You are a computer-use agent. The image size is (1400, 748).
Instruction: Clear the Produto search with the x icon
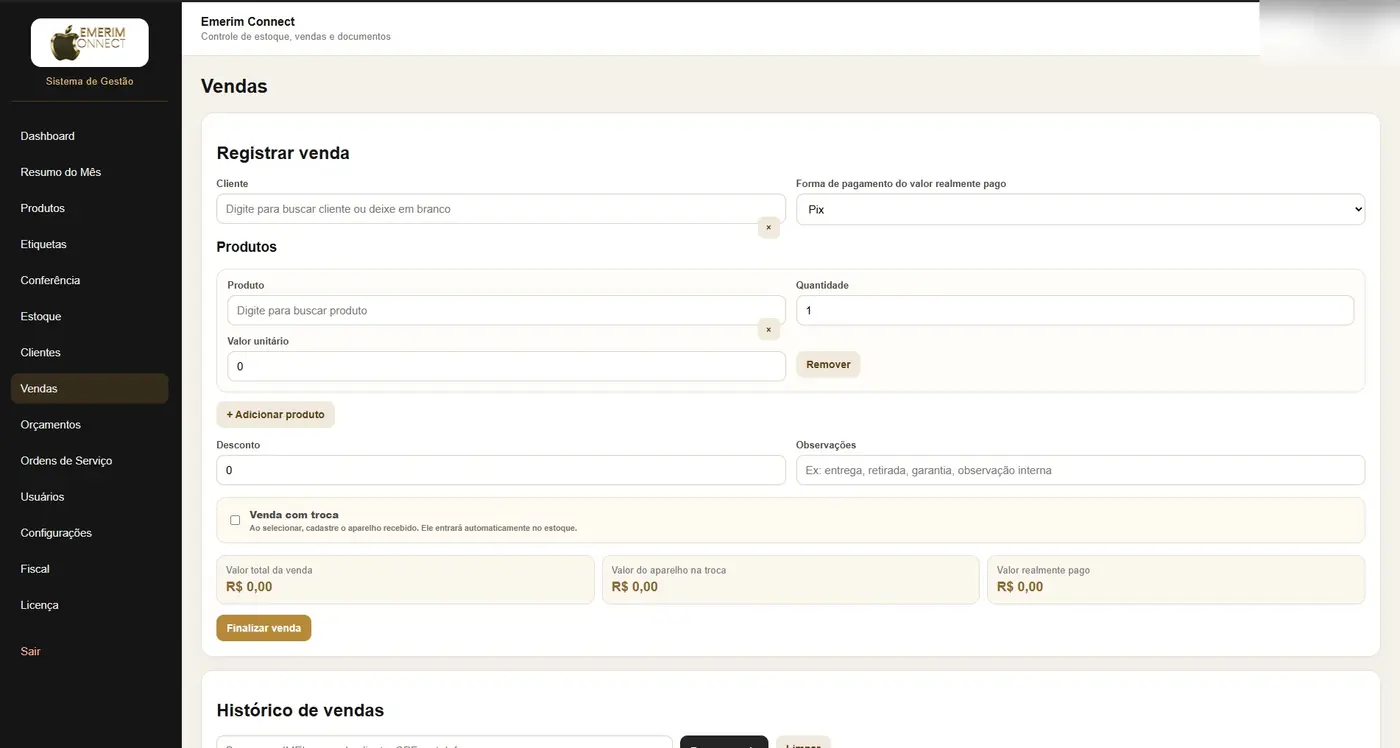pyautogui.click(x=768, y=329)
